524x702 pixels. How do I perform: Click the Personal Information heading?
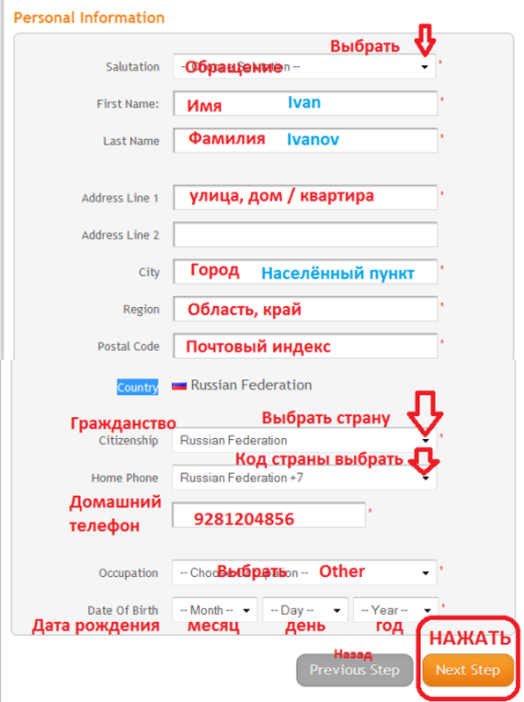pos(89,17)
